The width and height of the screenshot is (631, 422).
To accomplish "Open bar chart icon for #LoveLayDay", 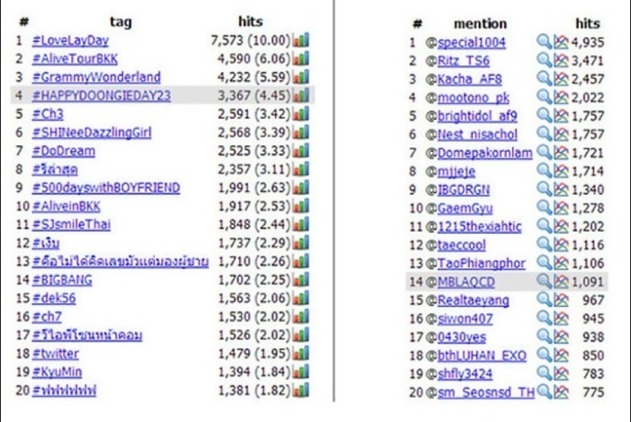I will click(301, 40).
